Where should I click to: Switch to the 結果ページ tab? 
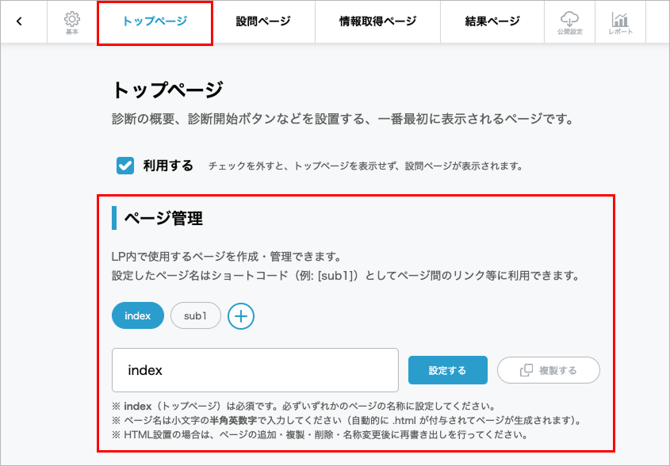click(492, 21)
